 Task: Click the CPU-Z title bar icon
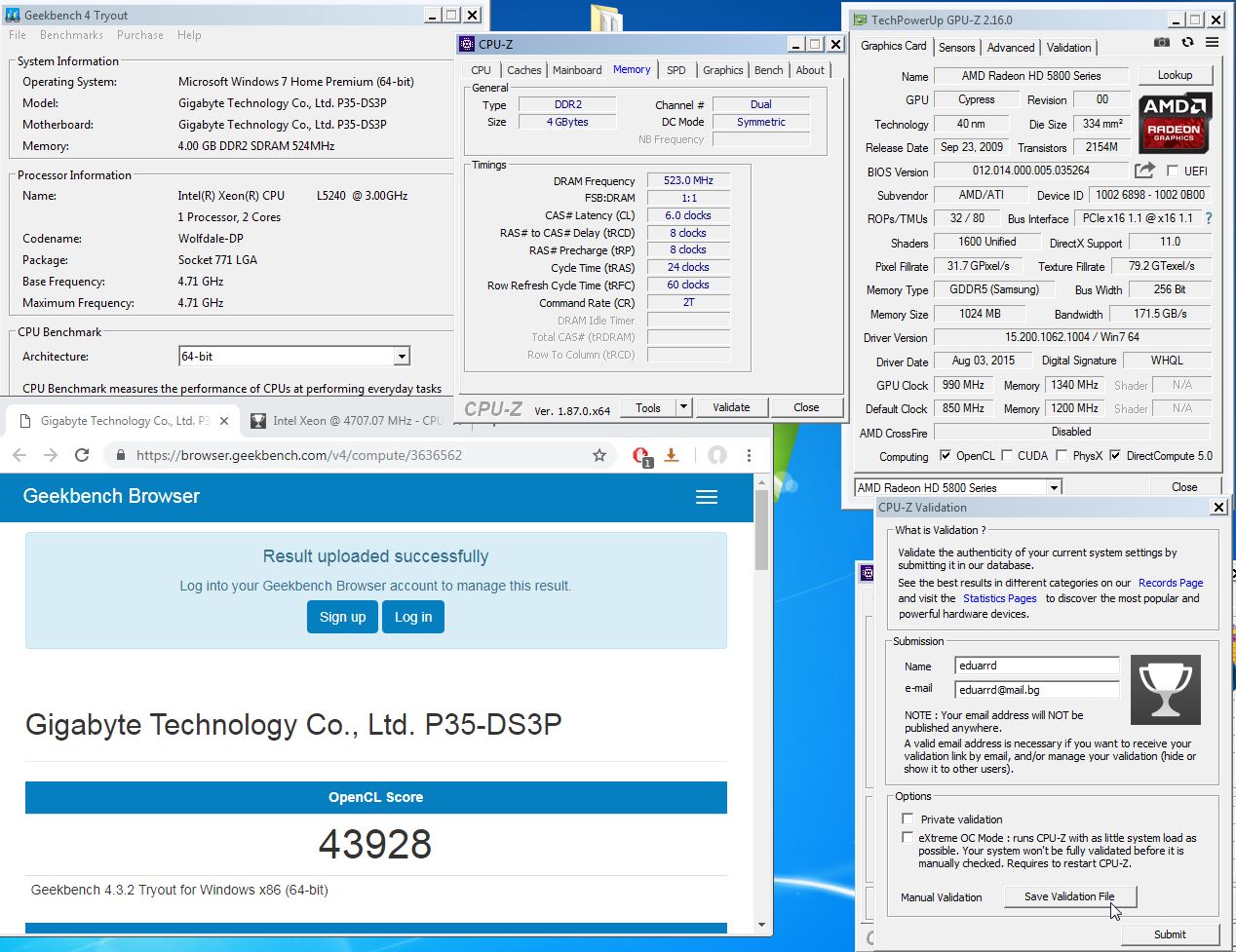click(x=467, y=44)
